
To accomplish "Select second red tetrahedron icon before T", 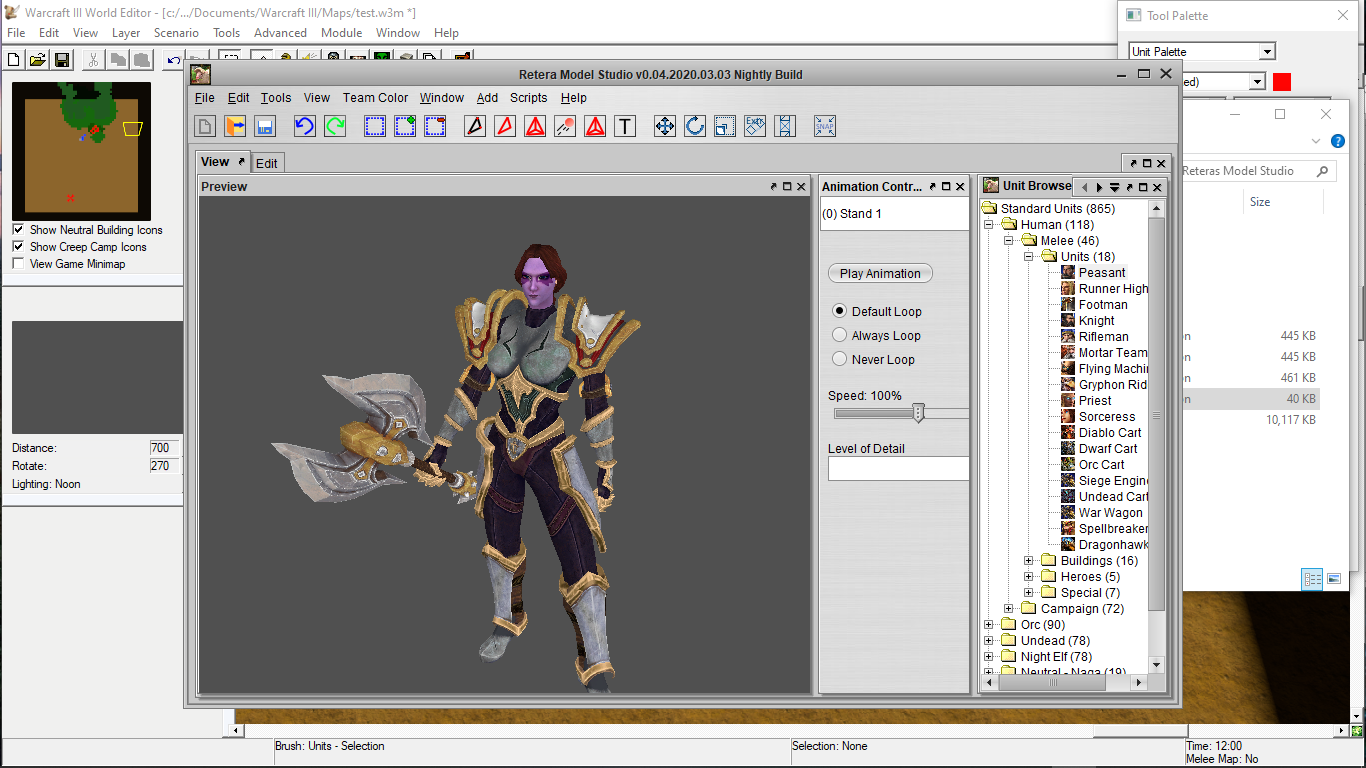I will (x=595, y=126).
